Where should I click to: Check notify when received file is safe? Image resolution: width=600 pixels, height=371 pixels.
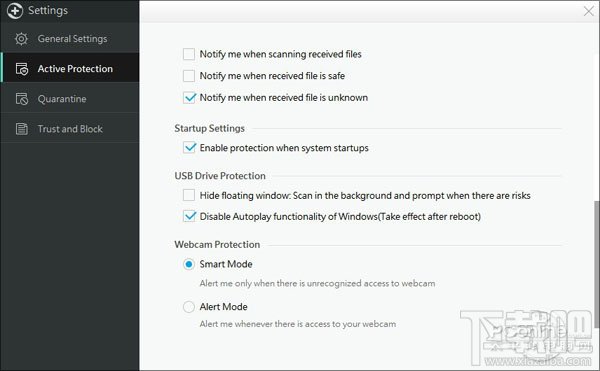pyautogui.click(x=189, y=76)
